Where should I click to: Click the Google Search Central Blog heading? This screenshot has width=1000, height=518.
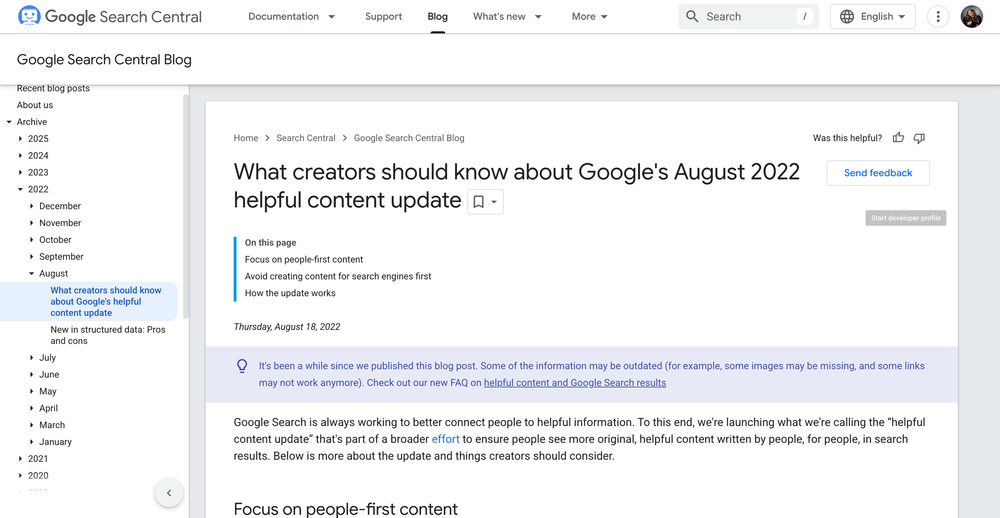[x=104, y=59]
